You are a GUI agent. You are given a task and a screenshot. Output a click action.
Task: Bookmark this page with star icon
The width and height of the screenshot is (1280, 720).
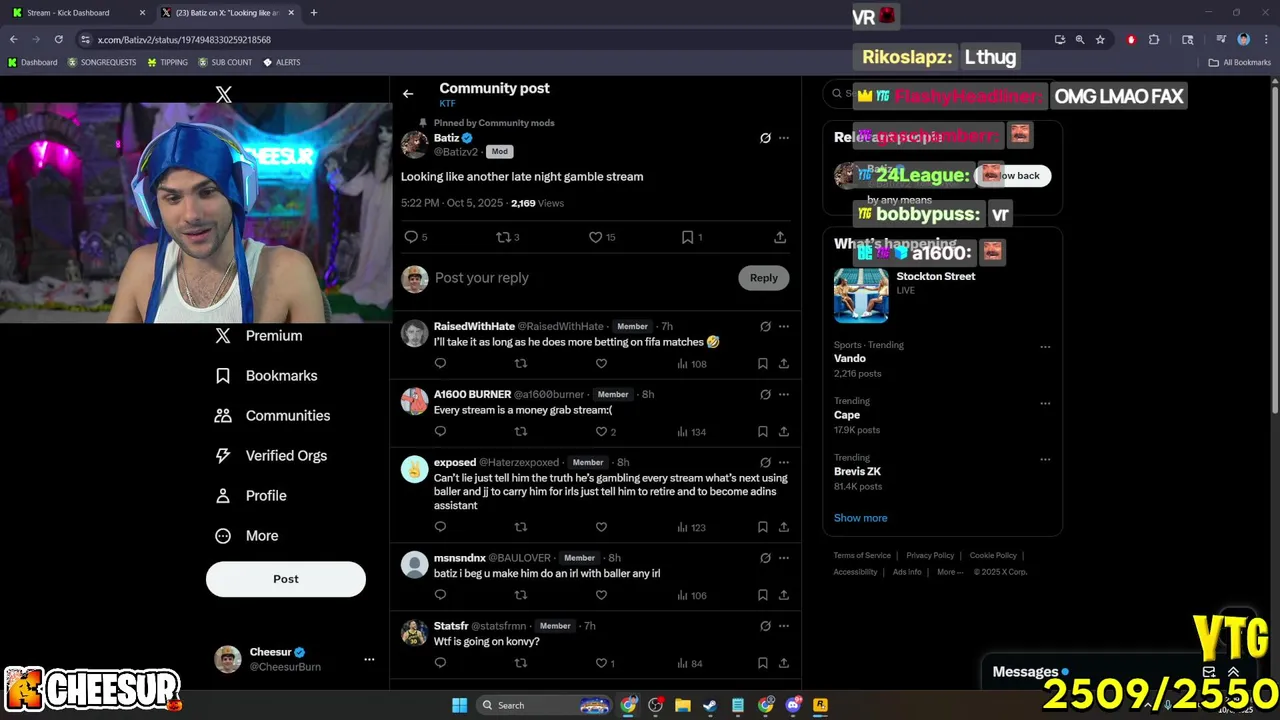[x=1100, y=39]
